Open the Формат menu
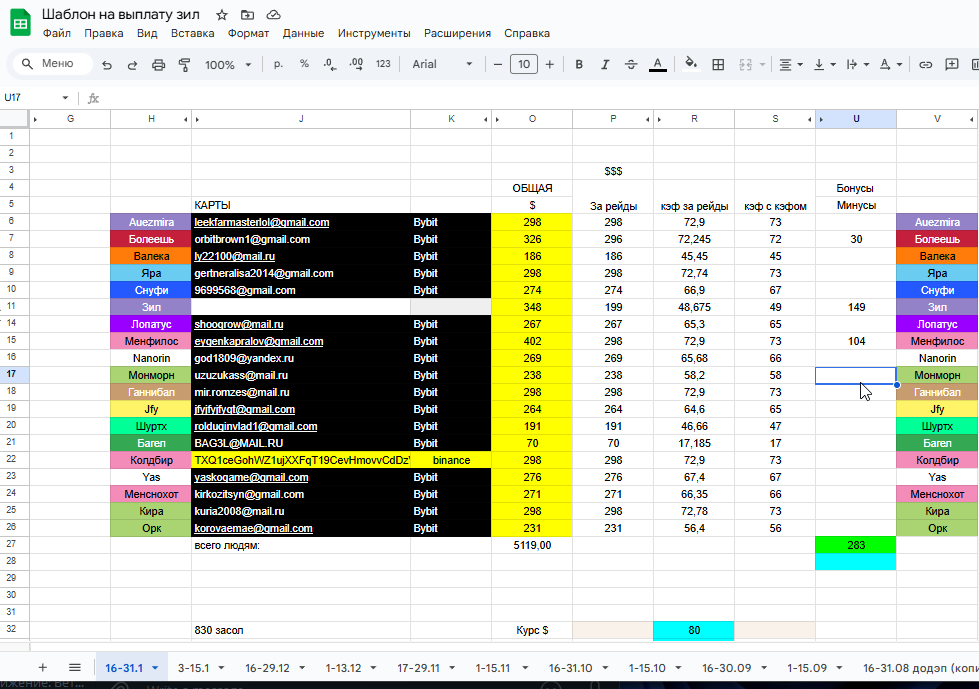 coord(248,34)
